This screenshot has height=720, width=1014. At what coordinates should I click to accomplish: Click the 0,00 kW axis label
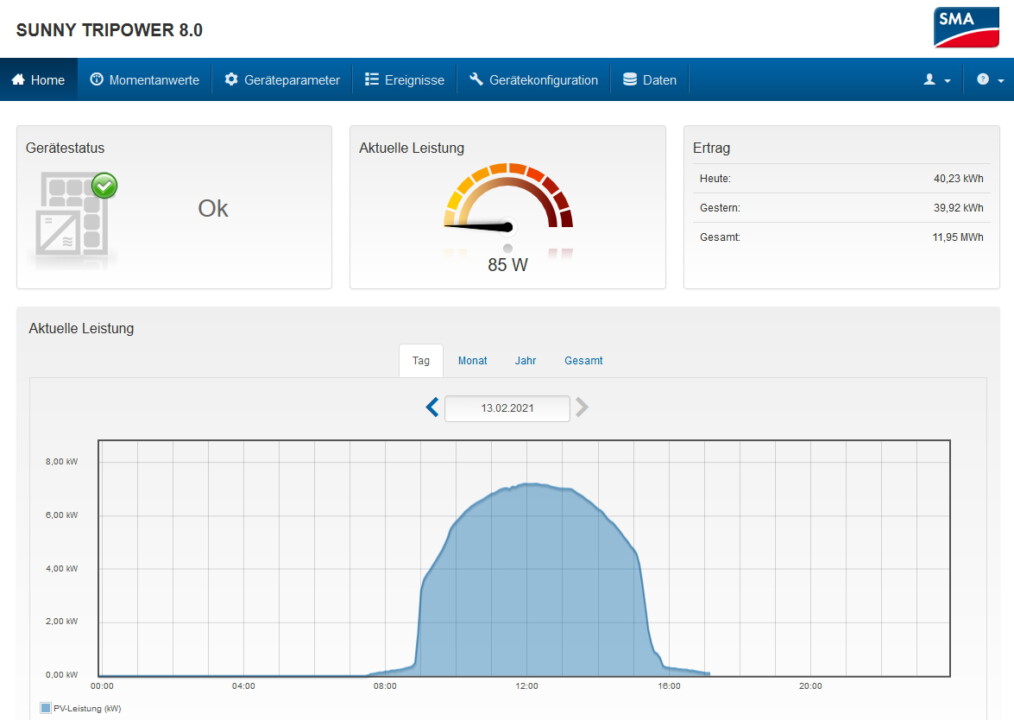pos(61,675)
